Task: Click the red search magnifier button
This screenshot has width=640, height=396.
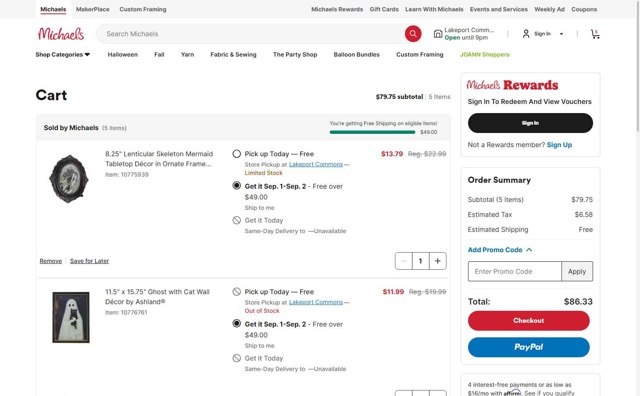Action: coord(413,34)
